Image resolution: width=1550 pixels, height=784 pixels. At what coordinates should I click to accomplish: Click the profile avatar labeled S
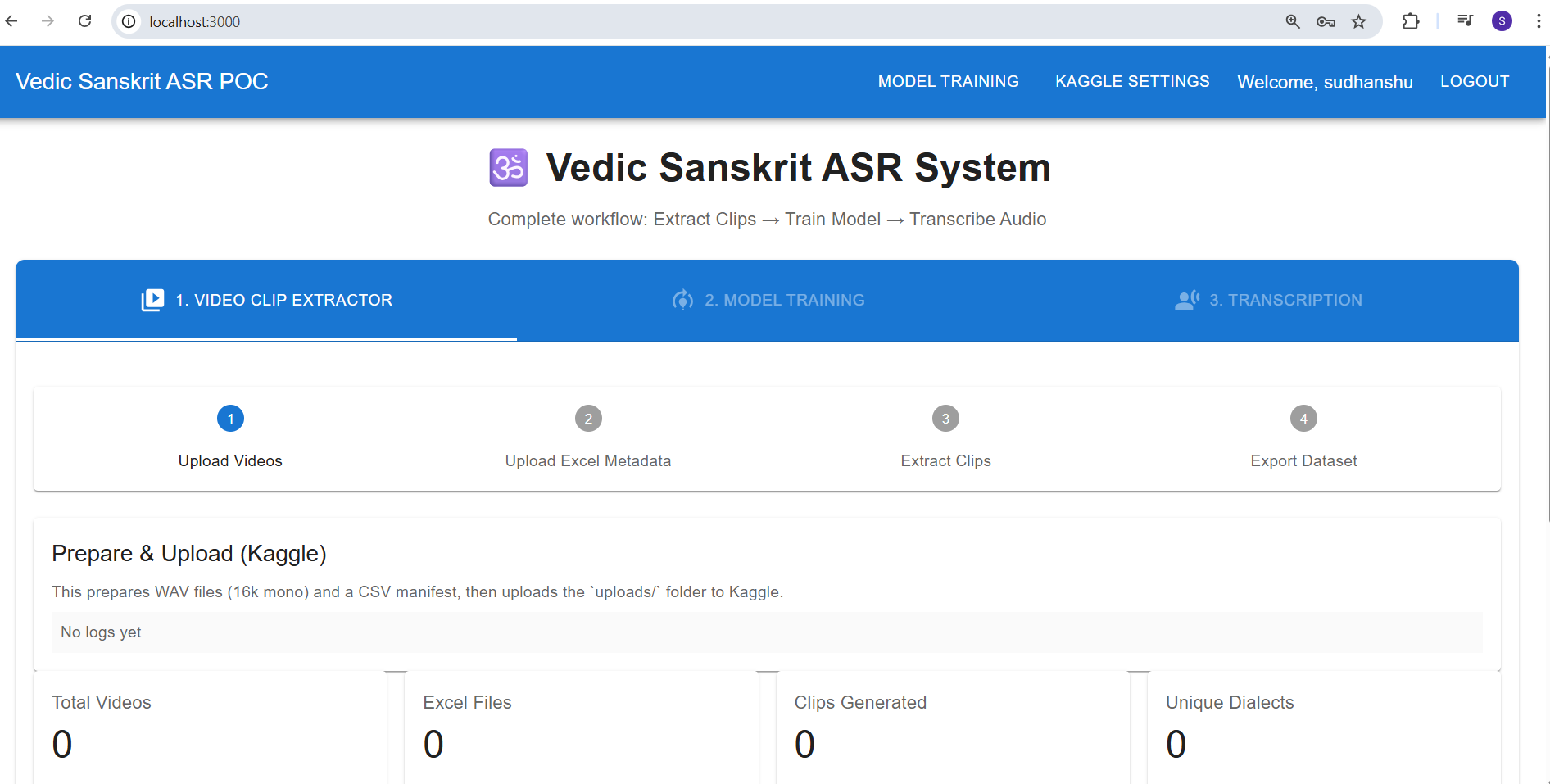tap(1502, 20)
